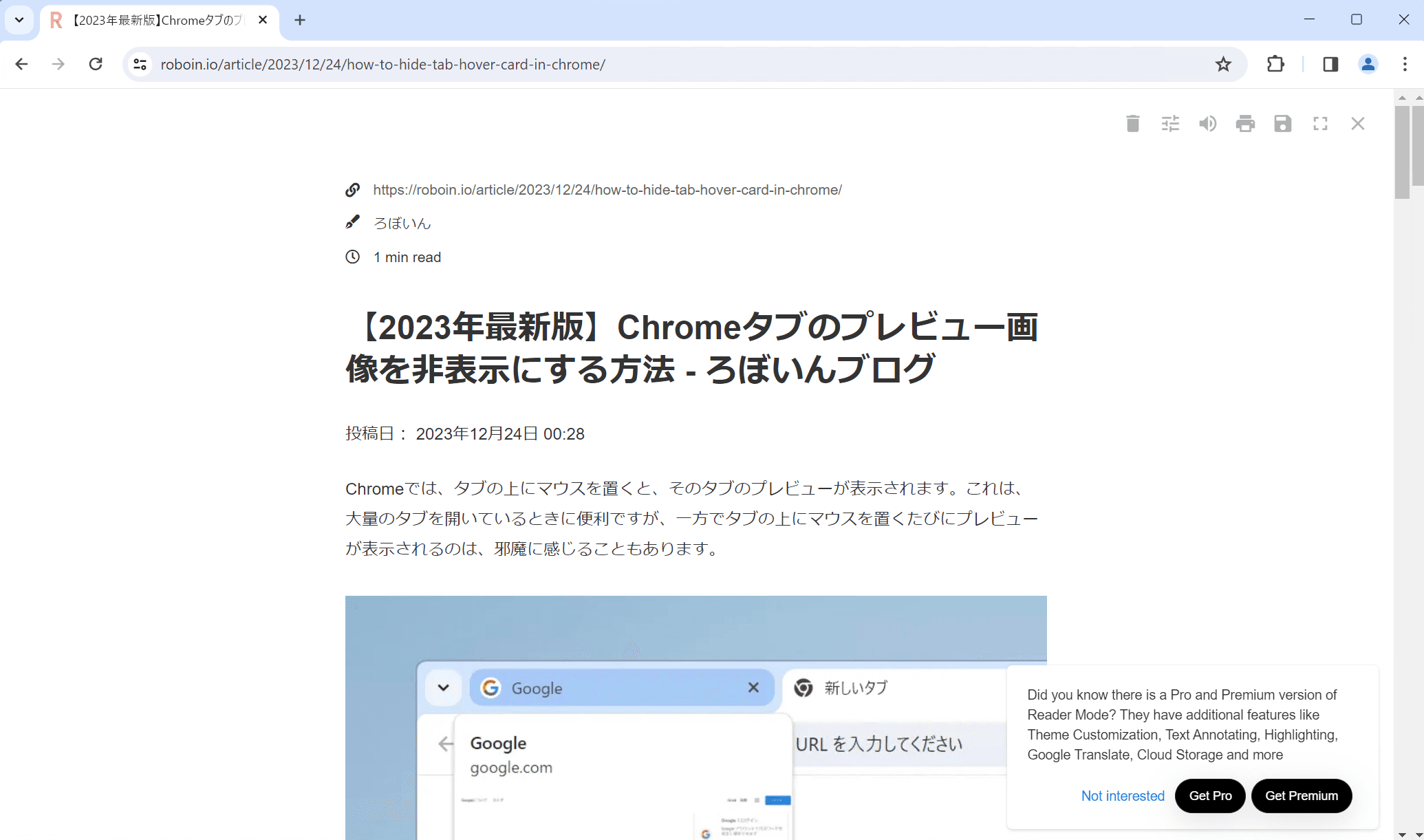
Task: Minimize the Chrome window
Action: (x=1309, y=20)
